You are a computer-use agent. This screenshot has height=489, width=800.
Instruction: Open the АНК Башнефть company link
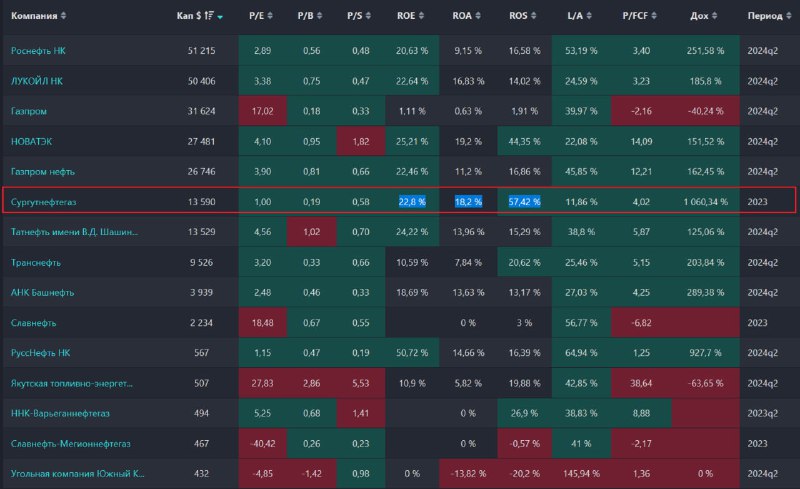42,292
